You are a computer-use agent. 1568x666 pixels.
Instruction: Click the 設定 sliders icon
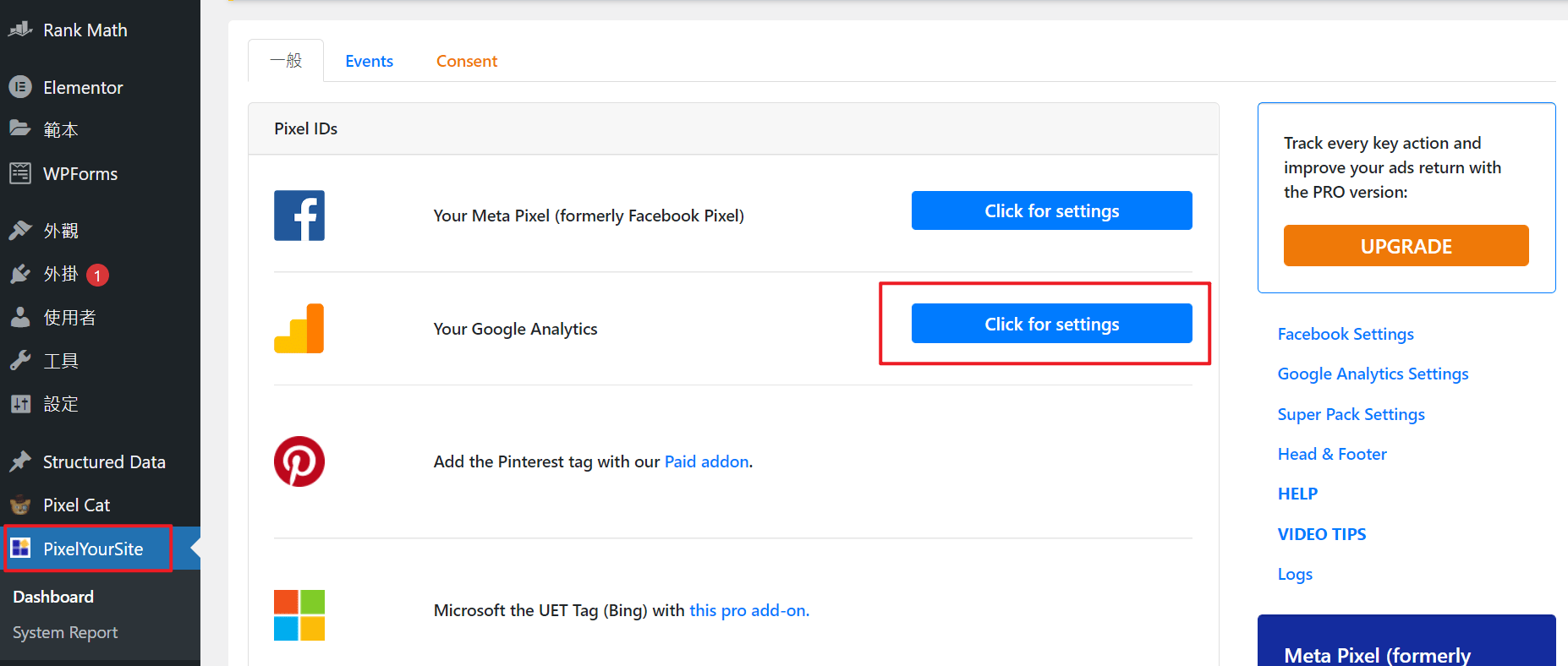(20, 404)
